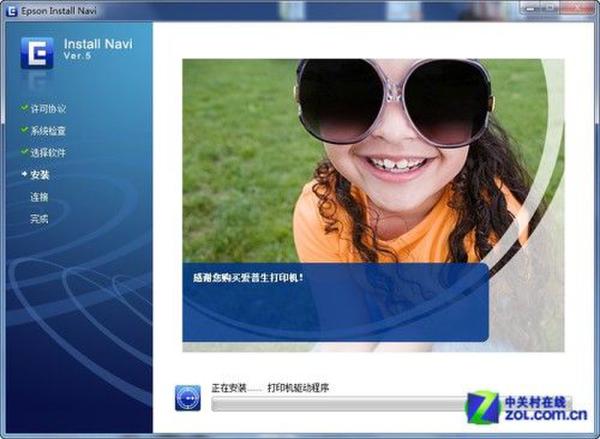Click the promotional photo of girl with sunglasses
This screenshot has width=600, height=439.
tap(373, 205)
